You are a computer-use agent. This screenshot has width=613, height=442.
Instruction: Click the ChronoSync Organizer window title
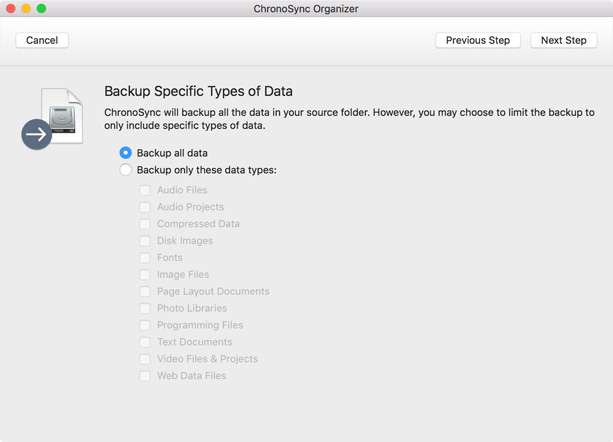(x=306, y=9)
